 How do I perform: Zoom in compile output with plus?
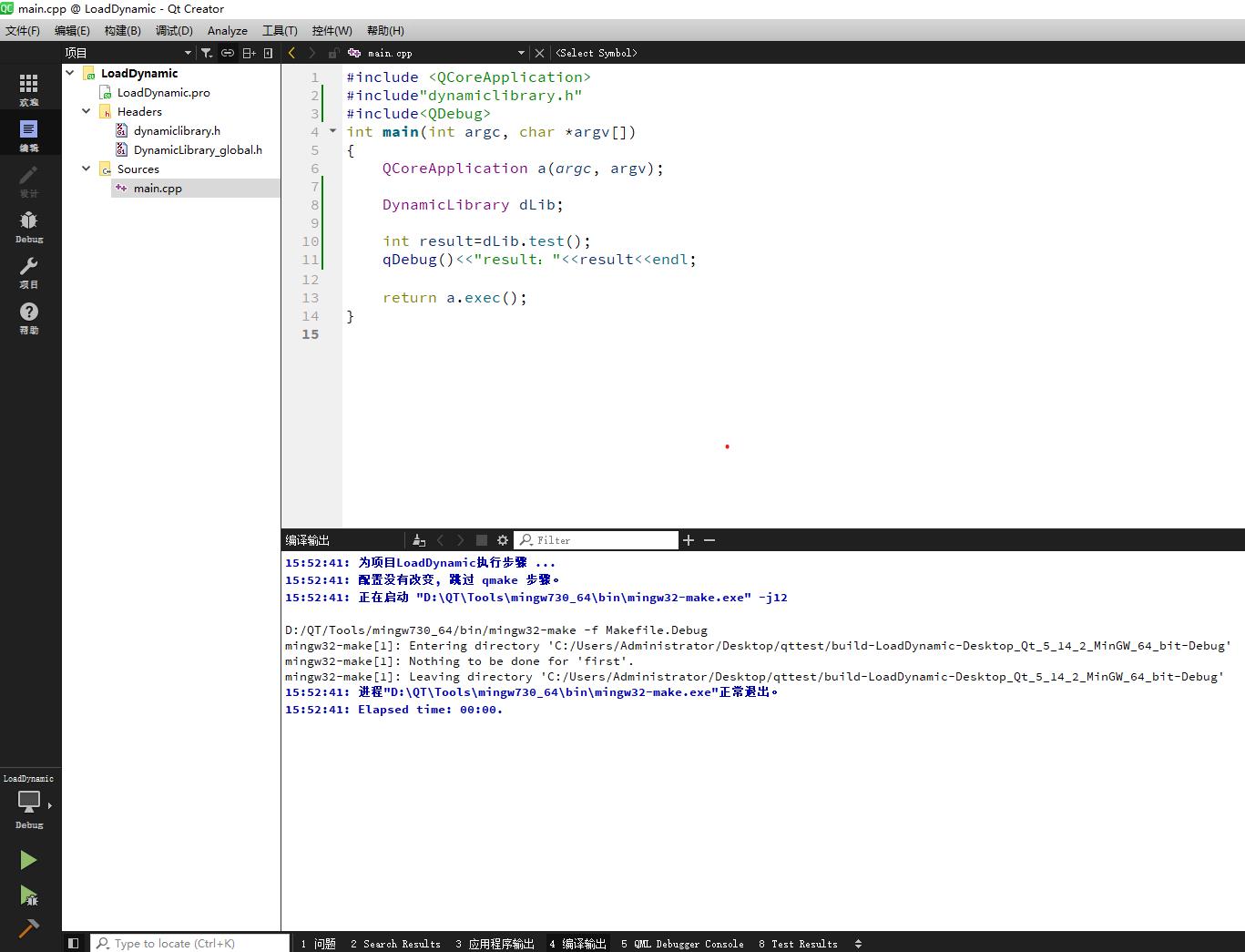click(689, 540)
